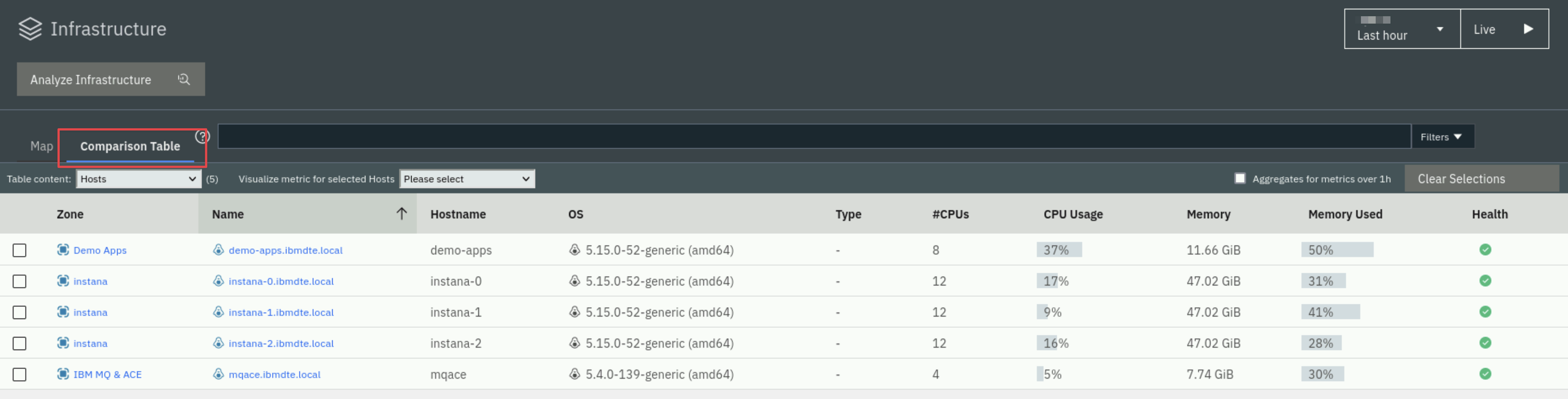Select the demo-apps row checkbox
The width and height of the screenshot is (1568, 399).
pos(20,250)
